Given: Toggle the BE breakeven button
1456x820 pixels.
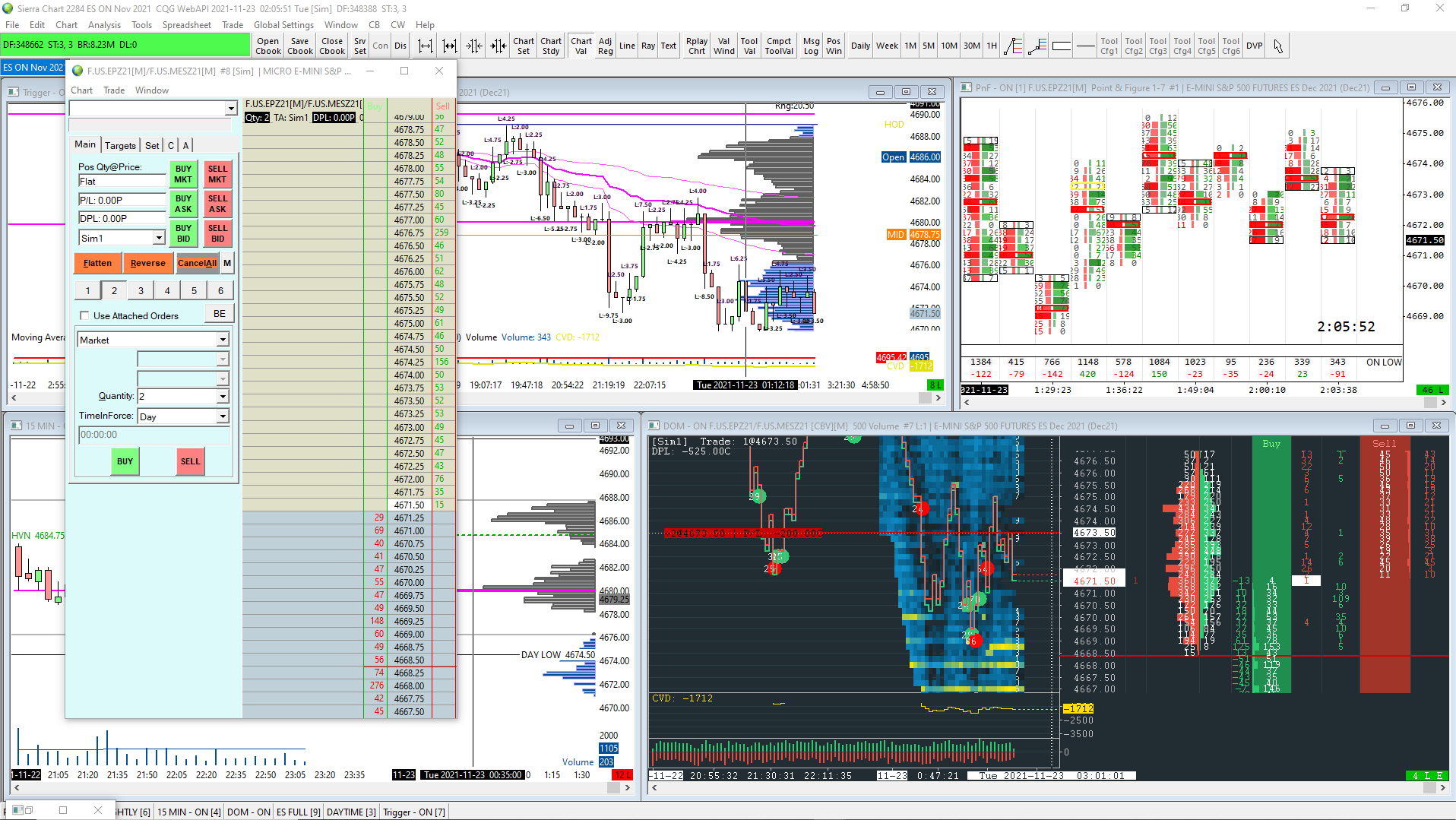Looking at the screenshot, I should [x=220, y=314].
